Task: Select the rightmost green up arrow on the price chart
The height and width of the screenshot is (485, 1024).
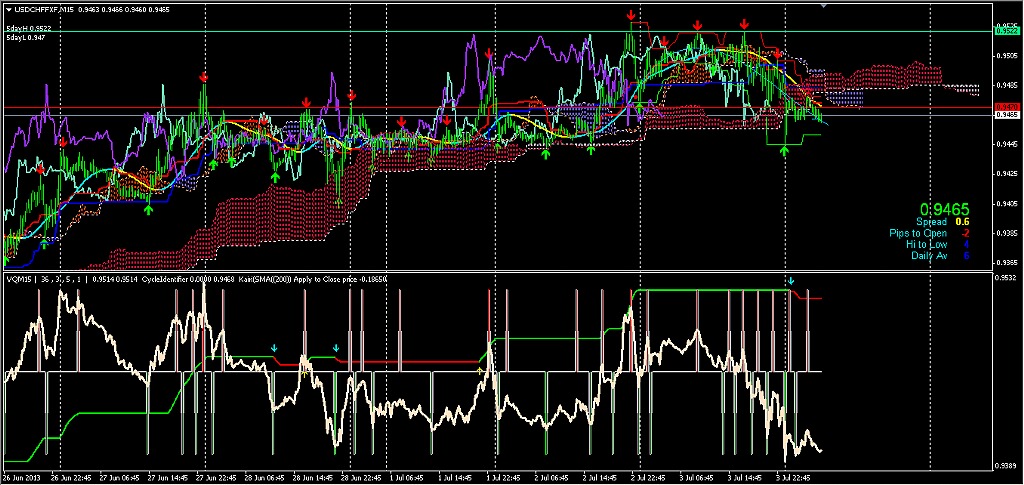Action: click(x=785, y=150)
